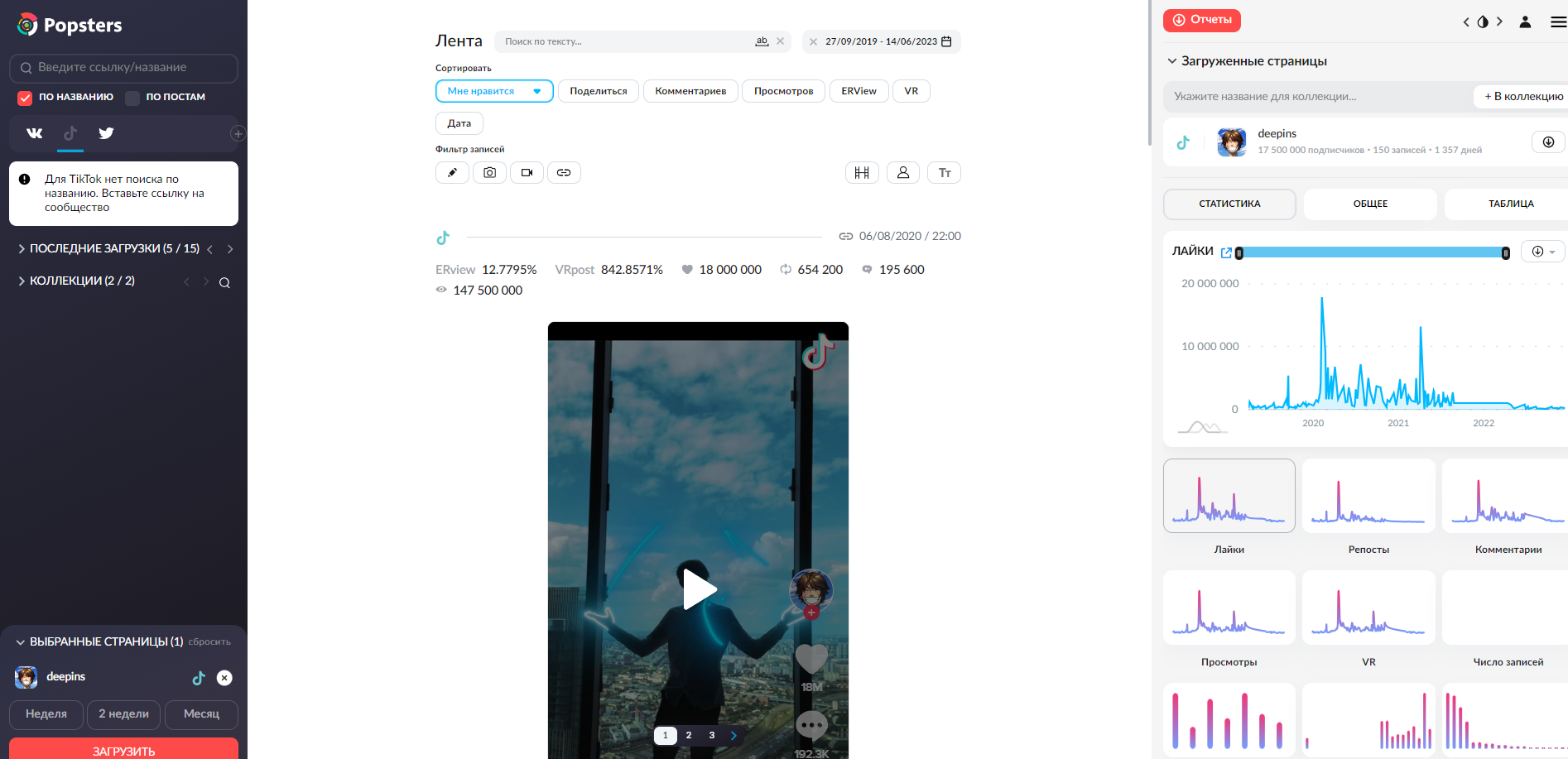
Task: Click the red Отчеты button
Action: click(x=1201, y=20)
